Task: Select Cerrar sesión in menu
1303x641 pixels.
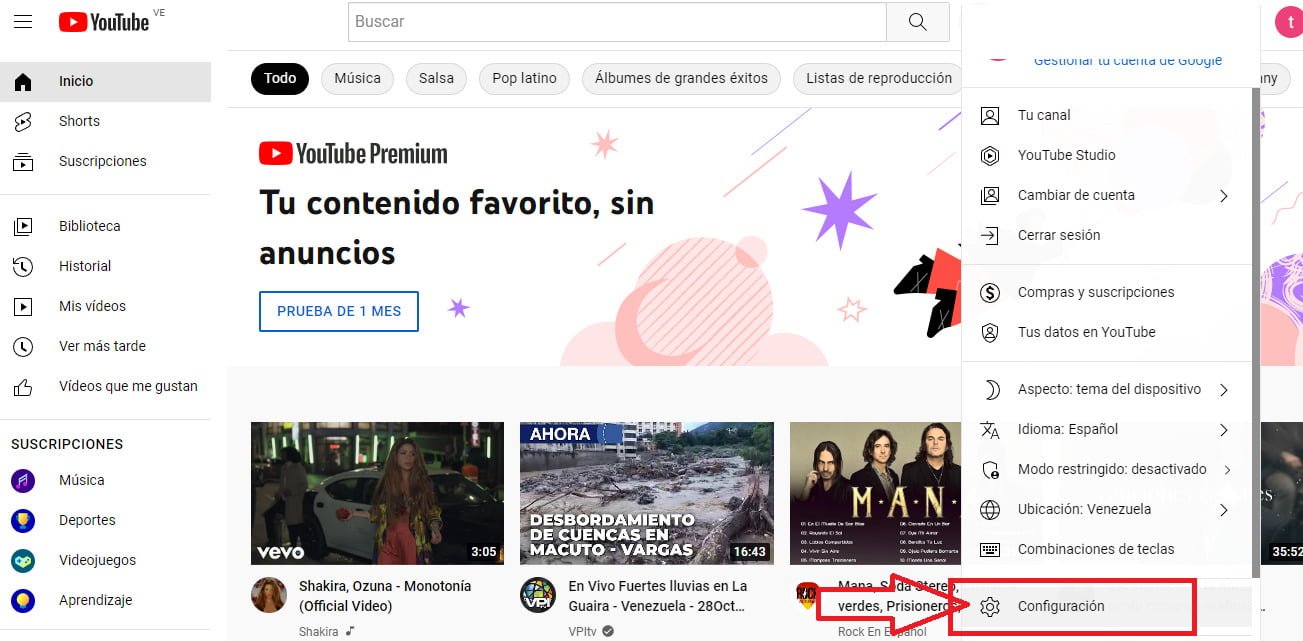Action: [x=1106, y=235]
